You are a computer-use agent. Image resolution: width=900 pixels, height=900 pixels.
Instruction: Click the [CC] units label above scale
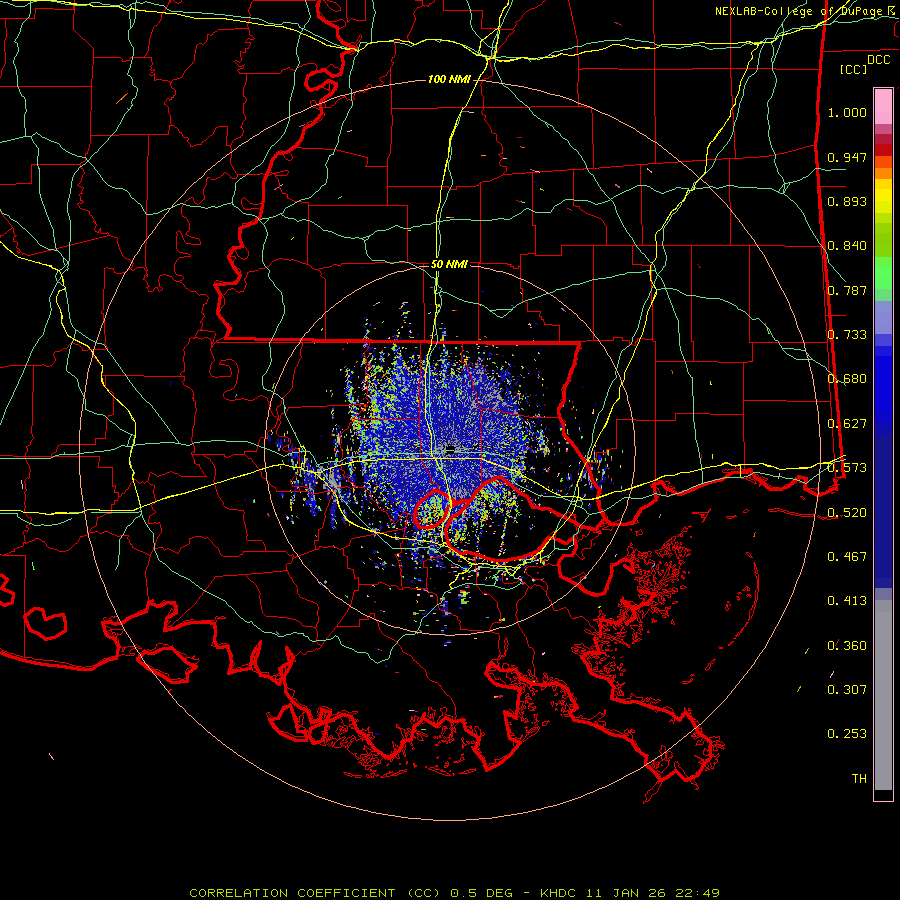click(854, 69)
